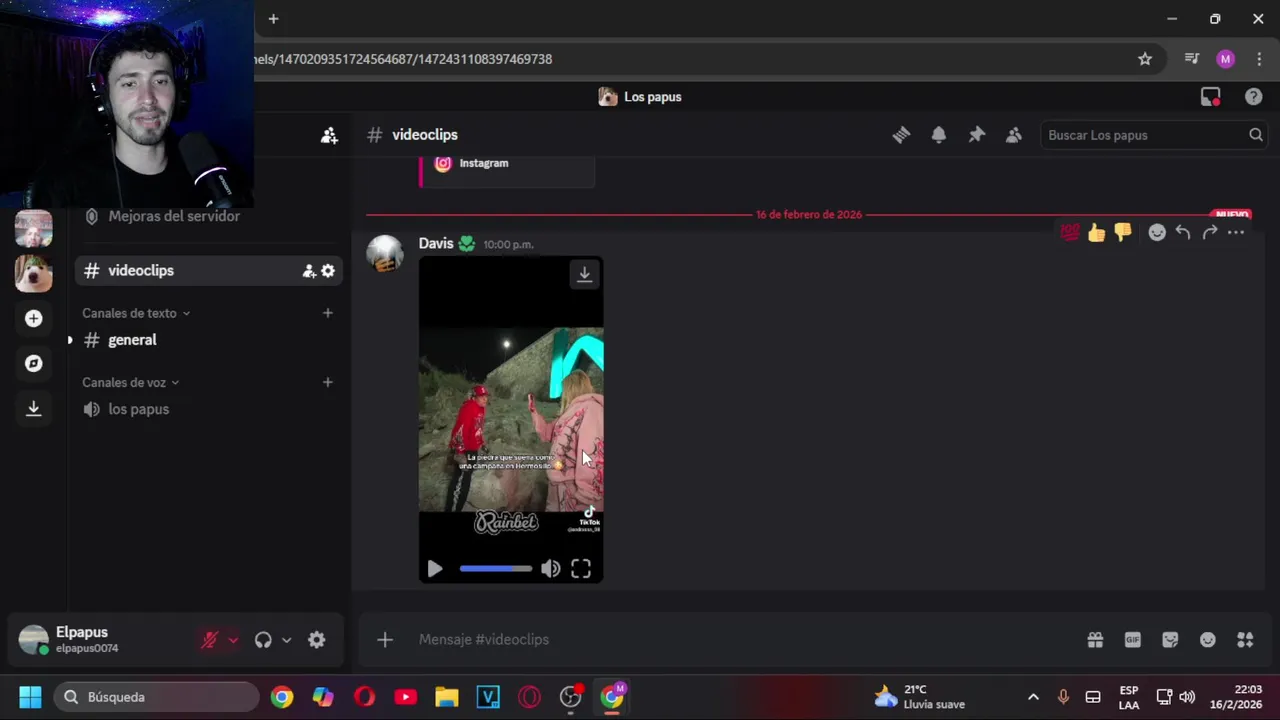The height and width of the screenshot is (720, 1280).
Task: Open more message options menu
Action: pos(1236,232)
